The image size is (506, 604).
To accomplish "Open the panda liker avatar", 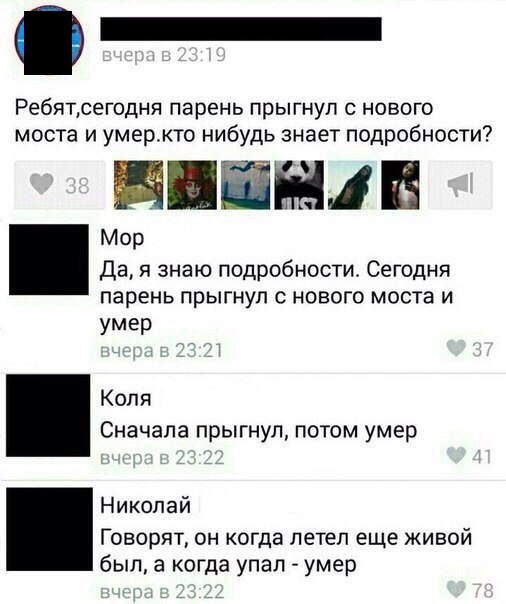I will coord(299,185).
